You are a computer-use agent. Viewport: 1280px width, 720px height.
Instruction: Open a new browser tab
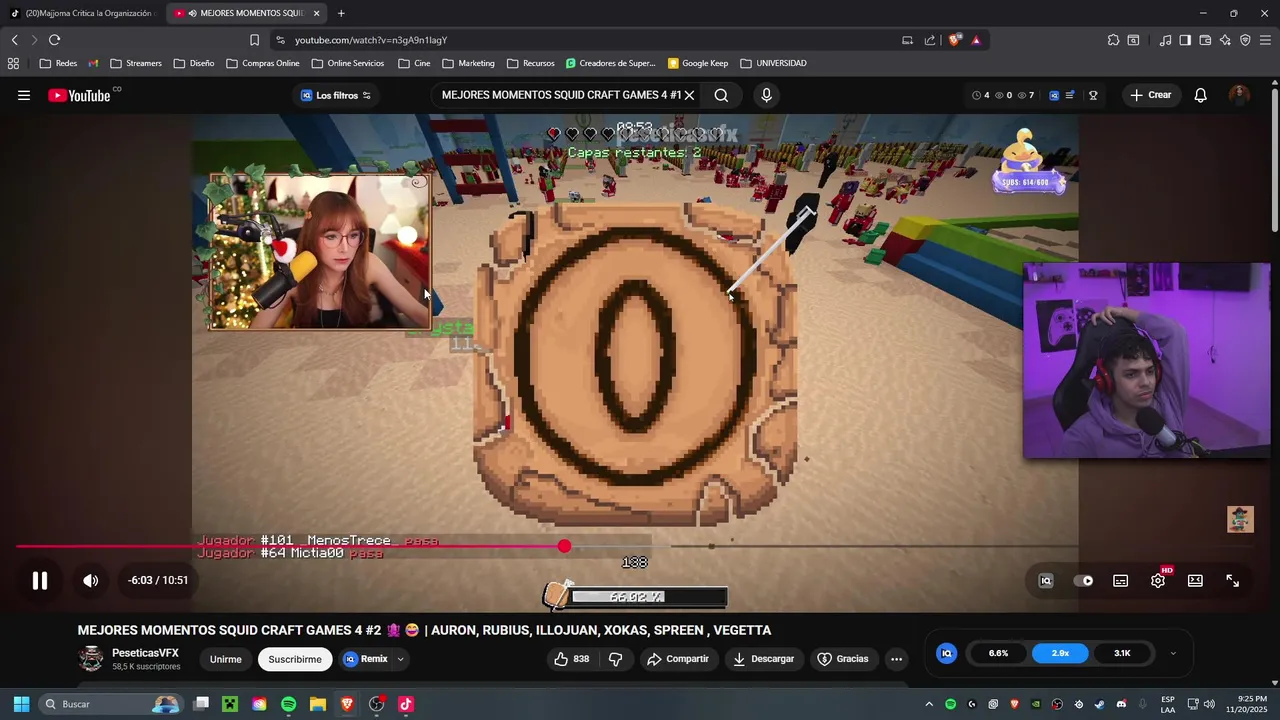coord(341,13)
